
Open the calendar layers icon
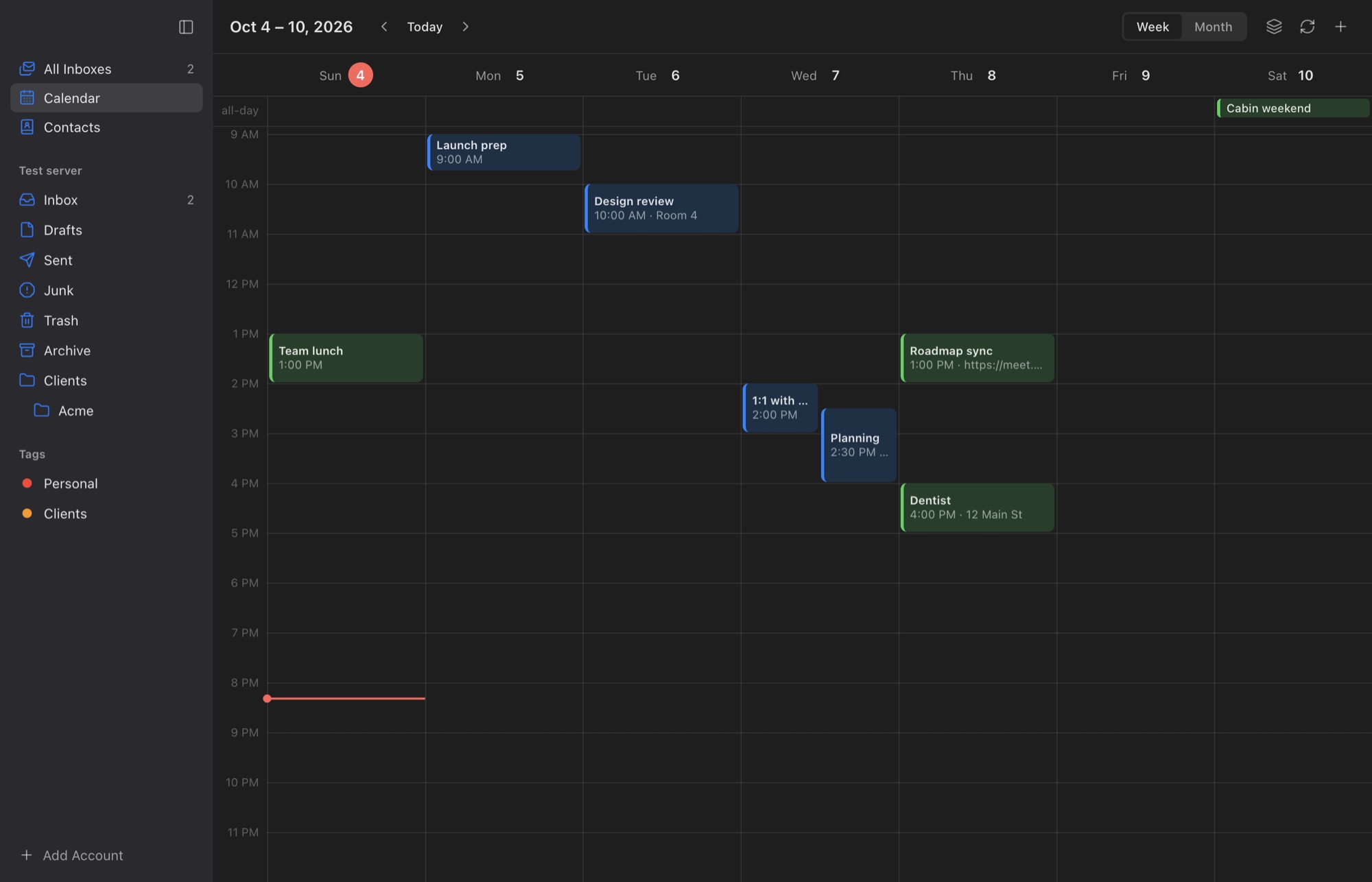(x=1274, y=27)
